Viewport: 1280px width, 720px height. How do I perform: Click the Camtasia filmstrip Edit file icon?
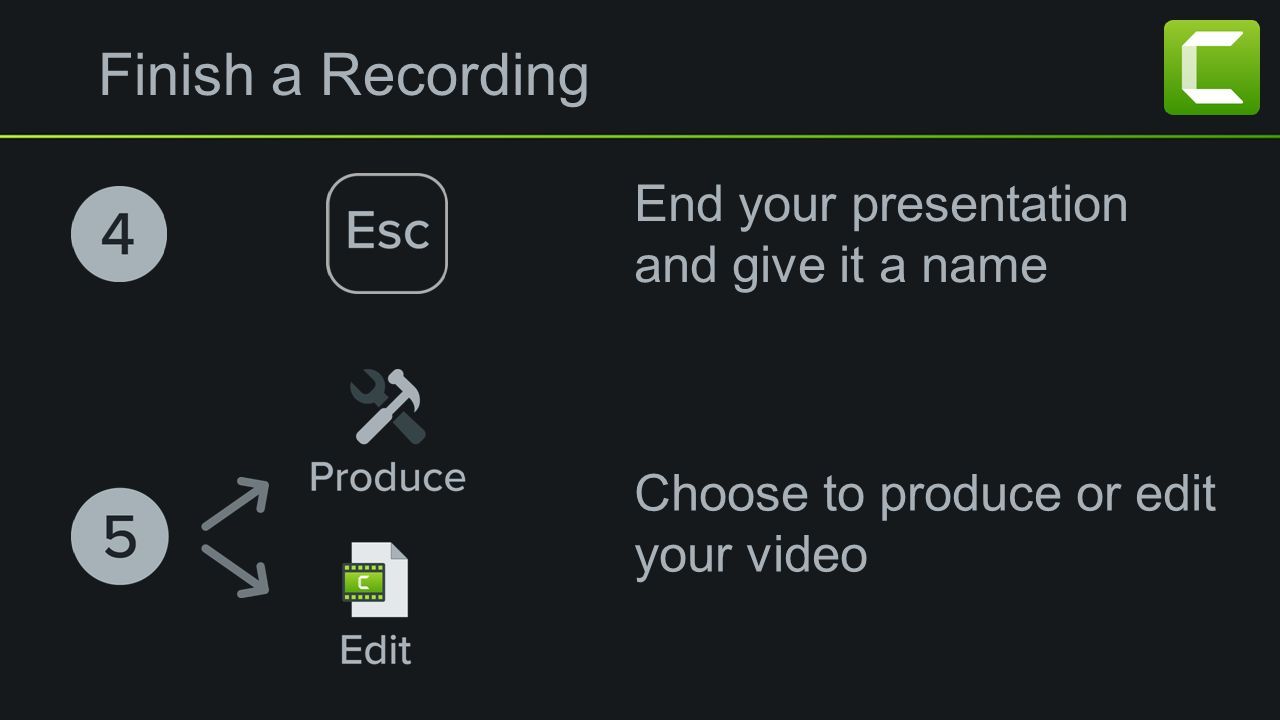(375, 580)
